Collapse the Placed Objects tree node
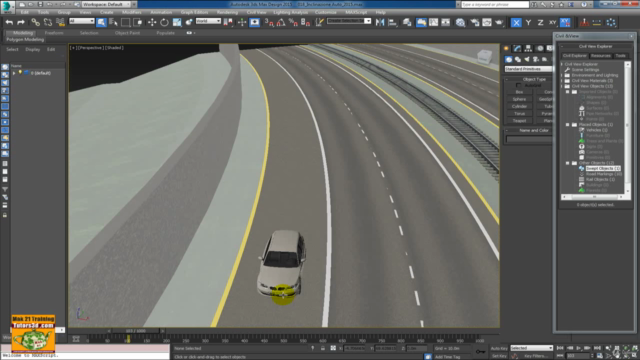 pos(568,124)
